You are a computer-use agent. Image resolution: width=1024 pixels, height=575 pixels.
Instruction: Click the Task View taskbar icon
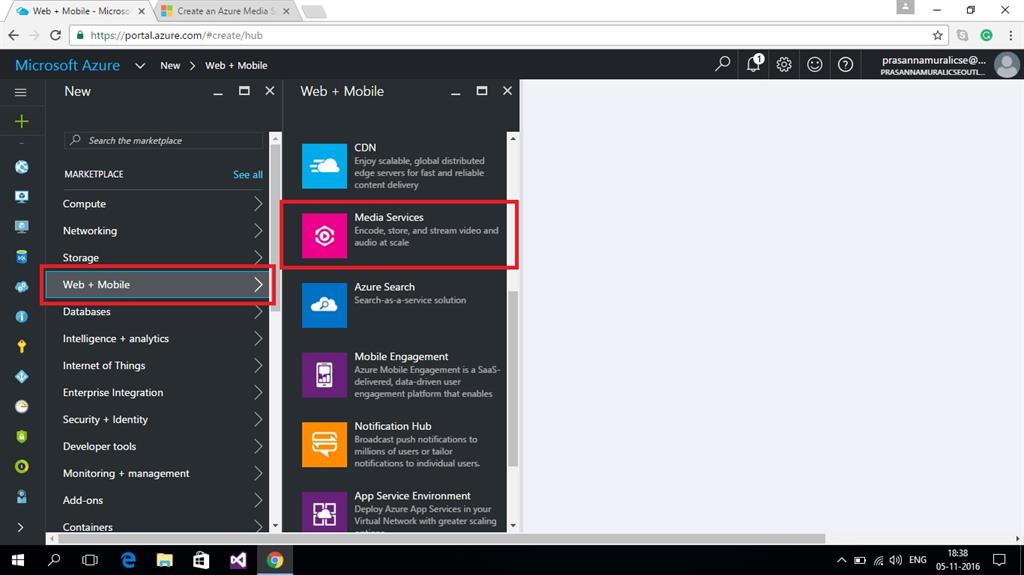[x=90, y=560]
